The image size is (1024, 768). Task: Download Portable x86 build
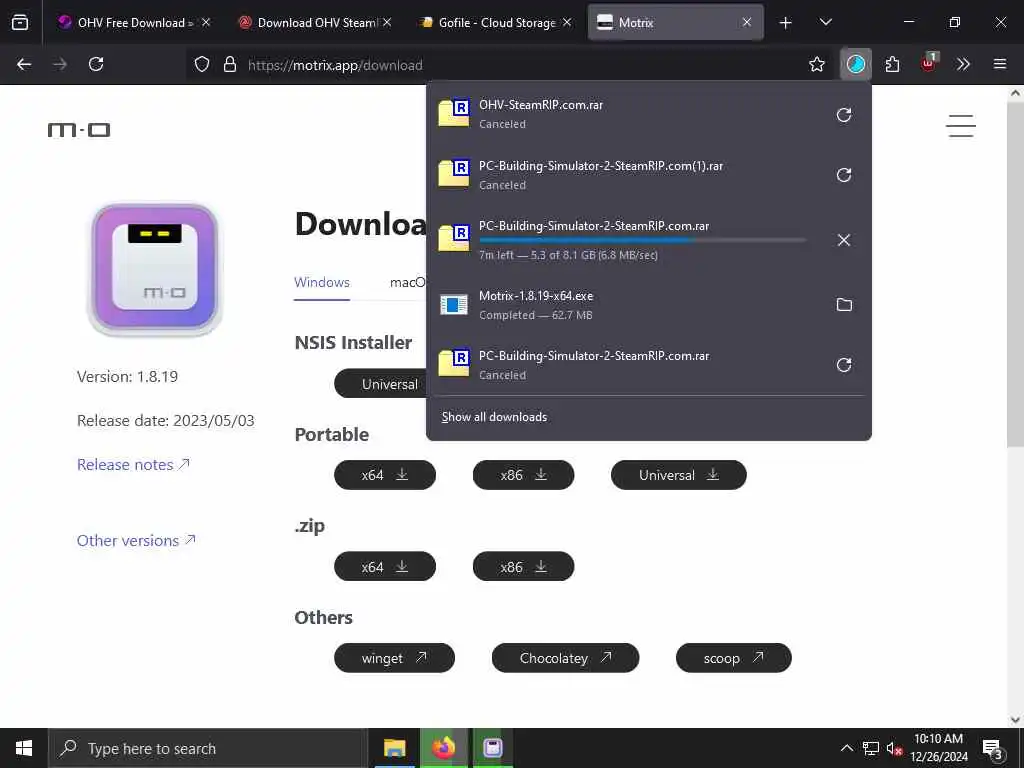523,475
